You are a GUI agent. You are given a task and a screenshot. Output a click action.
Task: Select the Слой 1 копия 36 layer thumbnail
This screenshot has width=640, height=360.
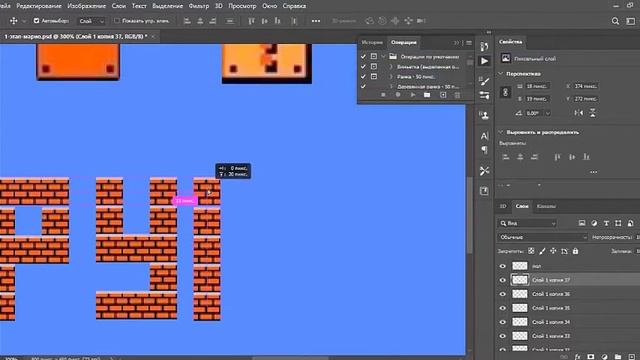pos(520,294)
